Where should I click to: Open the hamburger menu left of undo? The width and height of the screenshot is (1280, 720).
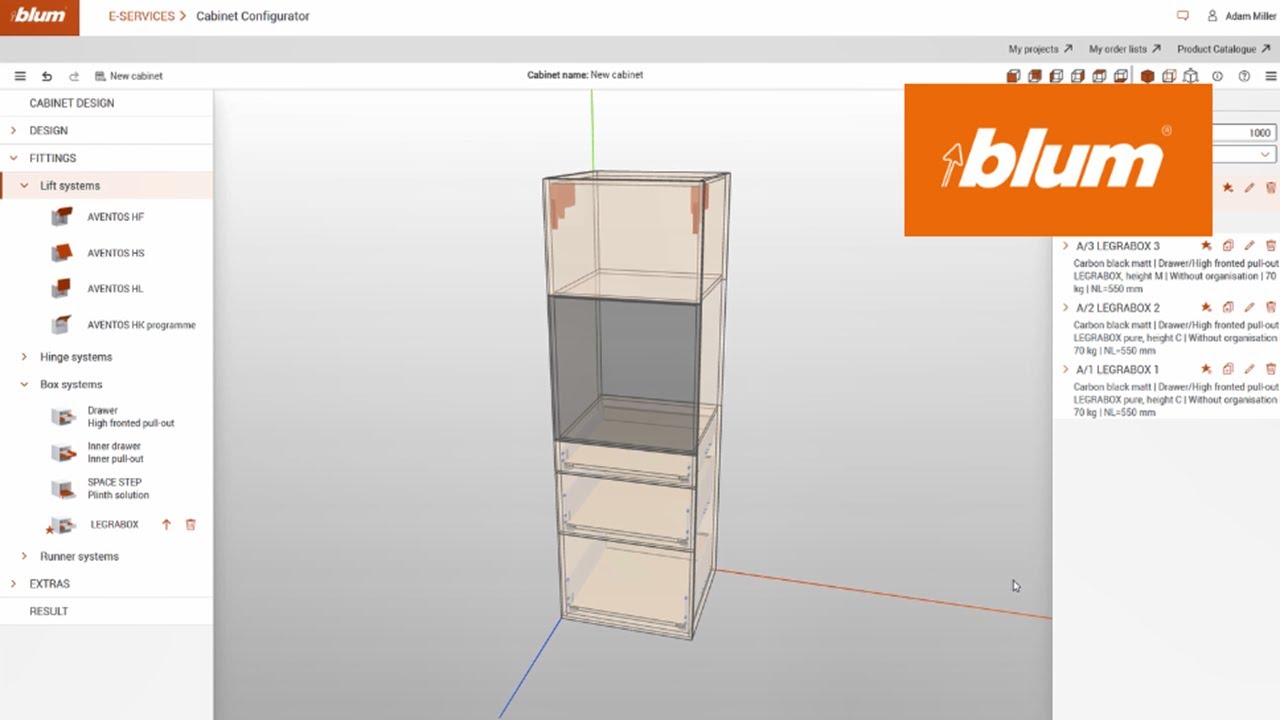(x=20, y=76)
